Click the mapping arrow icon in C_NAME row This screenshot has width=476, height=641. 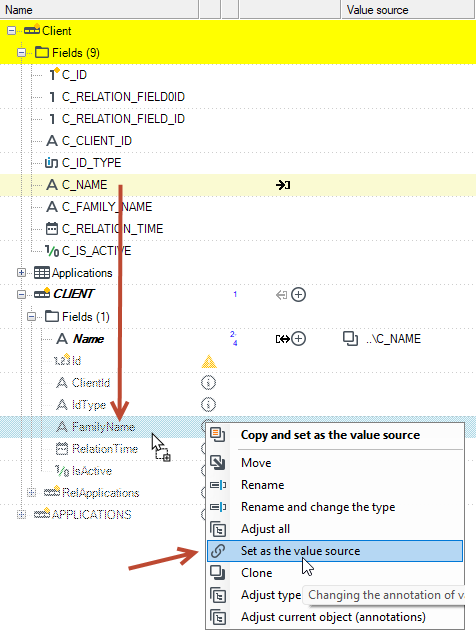pyautogui.click(x=283, y=185)
